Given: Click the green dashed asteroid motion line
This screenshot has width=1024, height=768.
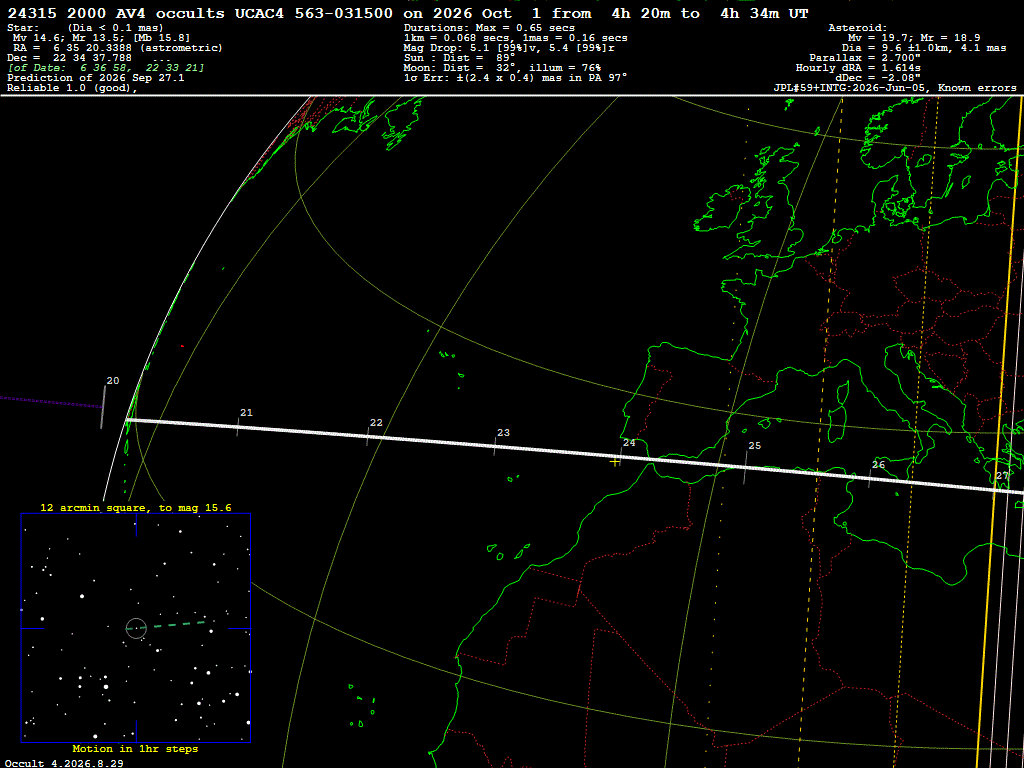Looking at the screenshot, I should click(x=174, y=625).
